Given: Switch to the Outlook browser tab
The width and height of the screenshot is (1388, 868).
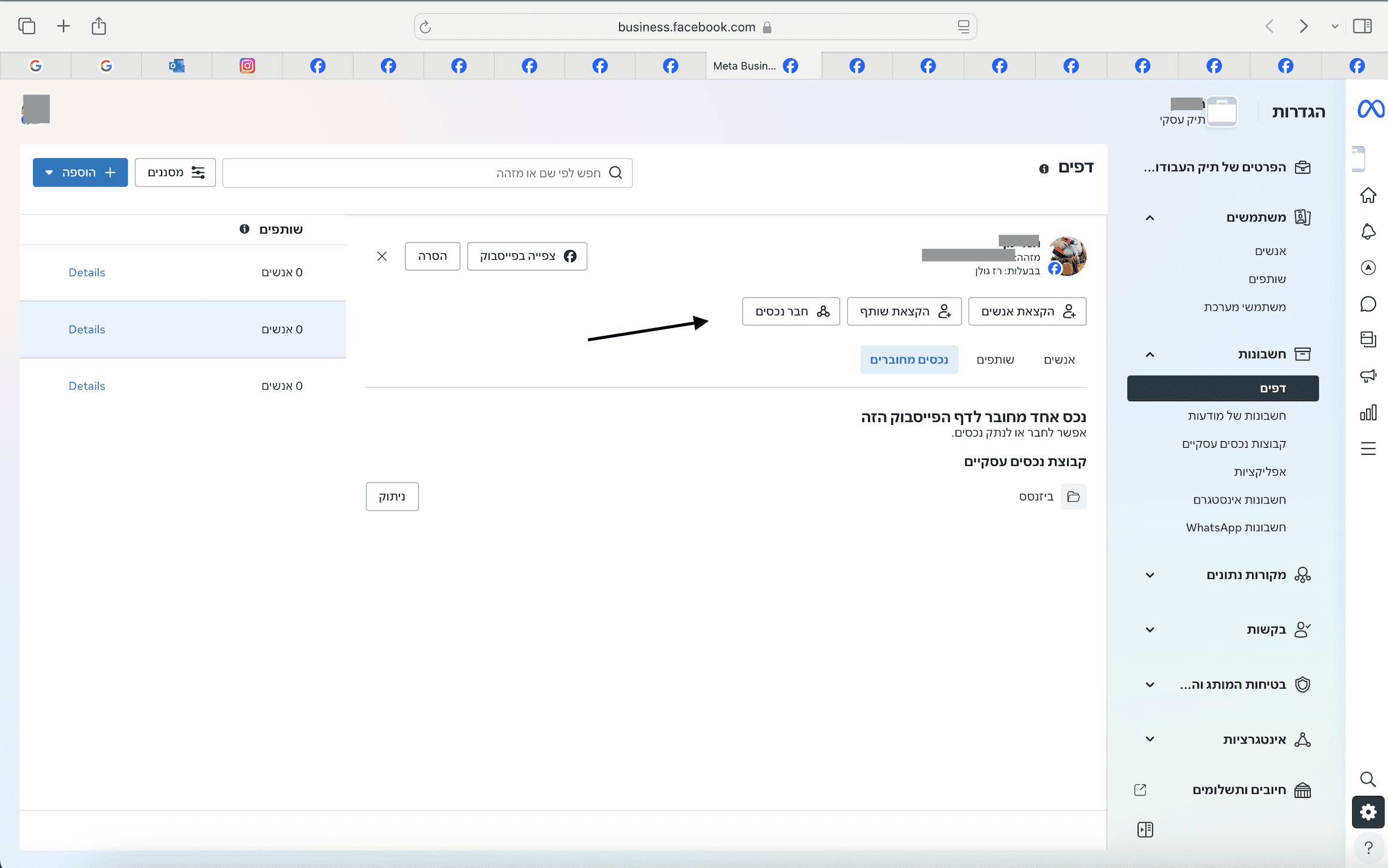Looking at the screenshot, I should 177,66.
